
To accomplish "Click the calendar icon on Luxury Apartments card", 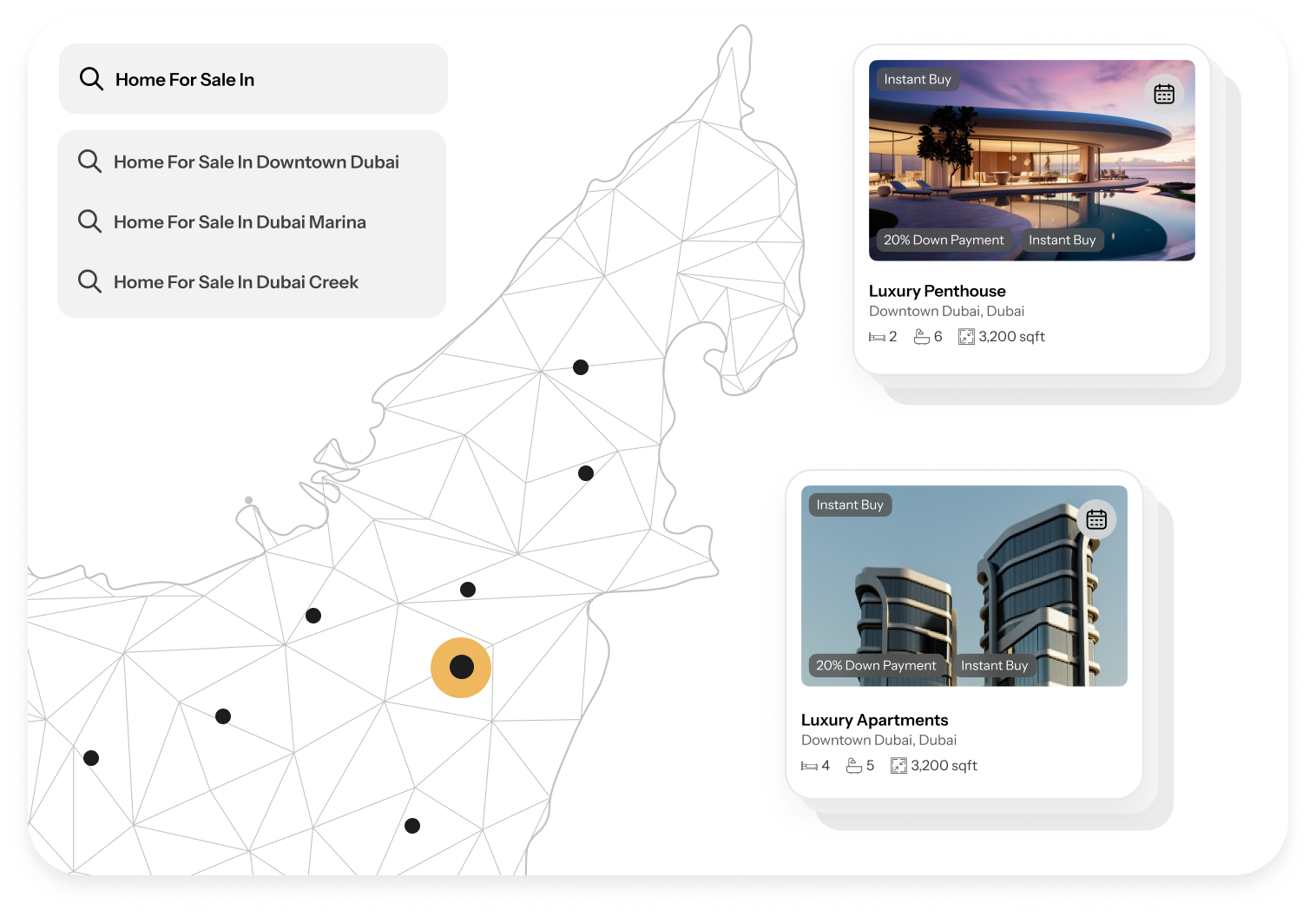I will click(x=1096, y=519).
